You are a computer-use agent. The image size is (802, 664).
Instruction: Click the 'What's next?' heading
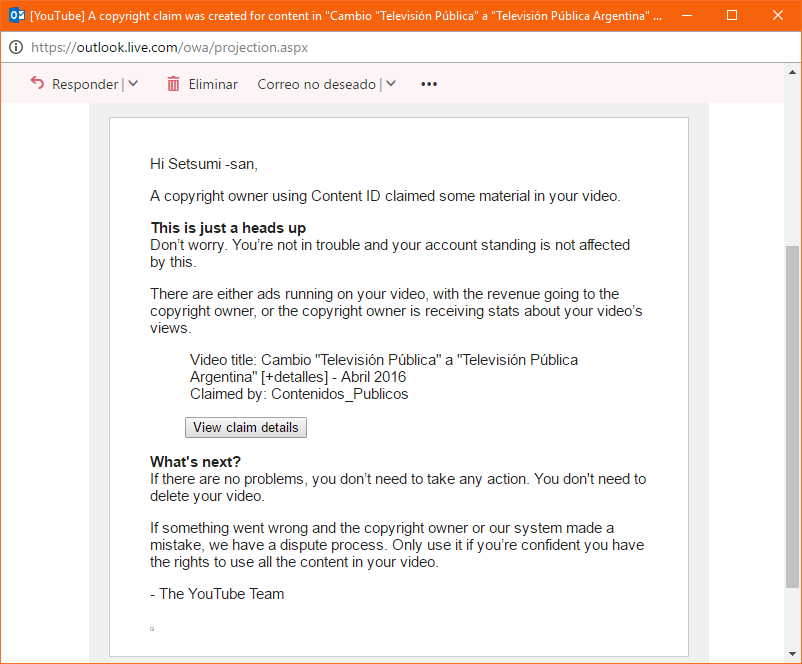tap(195, 461)
